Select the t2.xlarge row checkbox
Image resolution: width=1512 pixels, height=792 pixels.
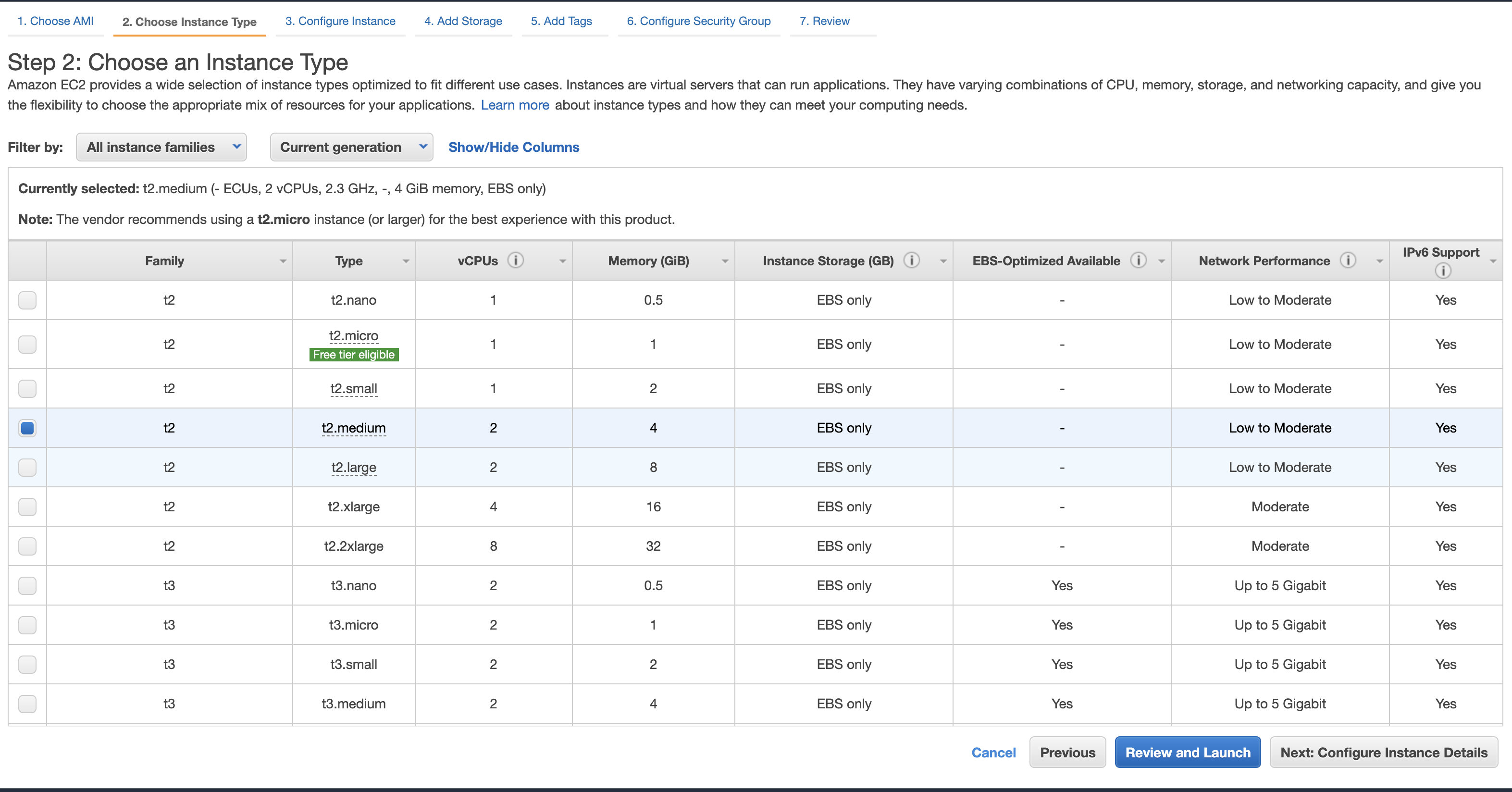(x=27, y=507)
